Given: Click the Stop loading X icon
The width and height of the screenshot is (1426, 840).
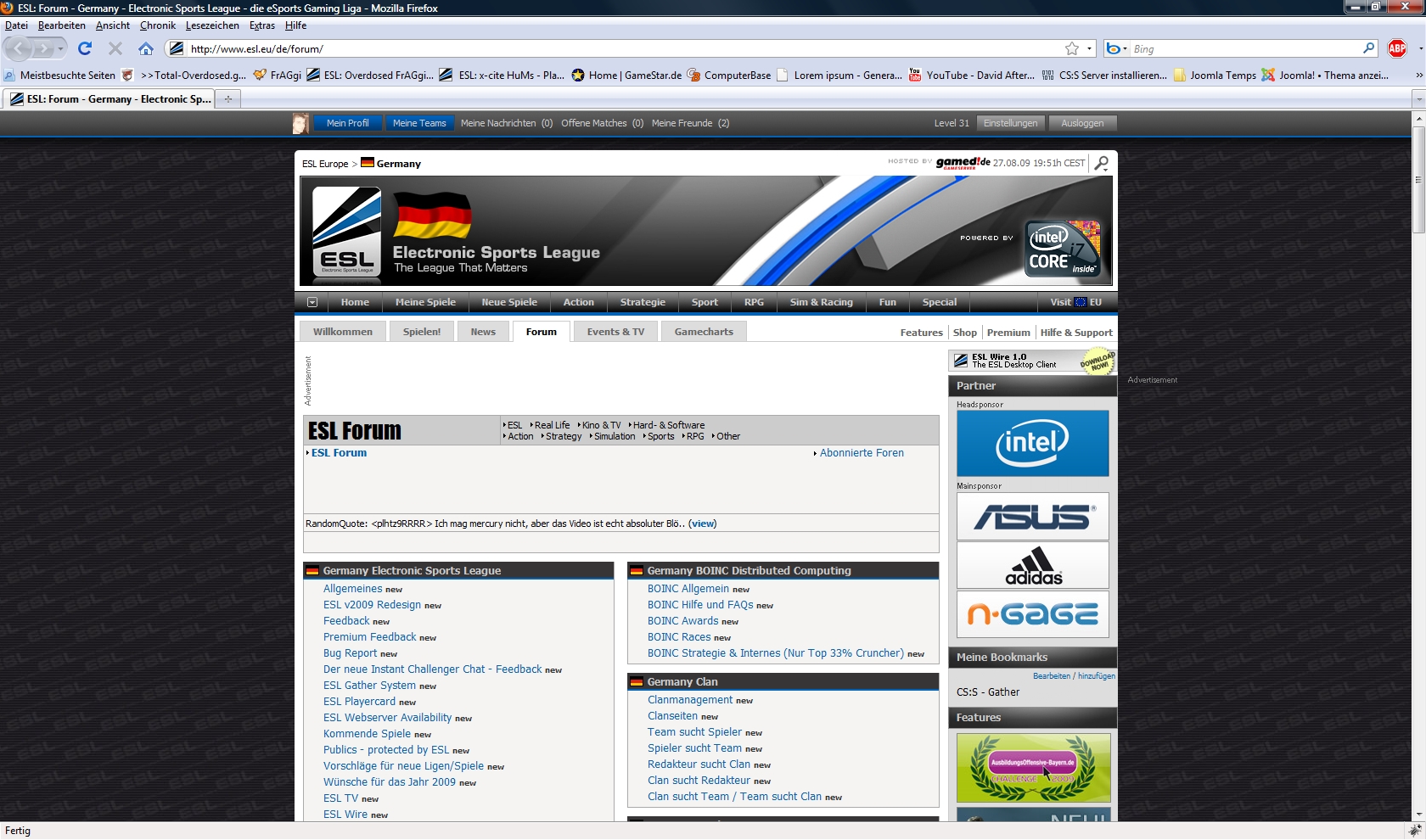Looking at the screenshot, I should (115, 48).
